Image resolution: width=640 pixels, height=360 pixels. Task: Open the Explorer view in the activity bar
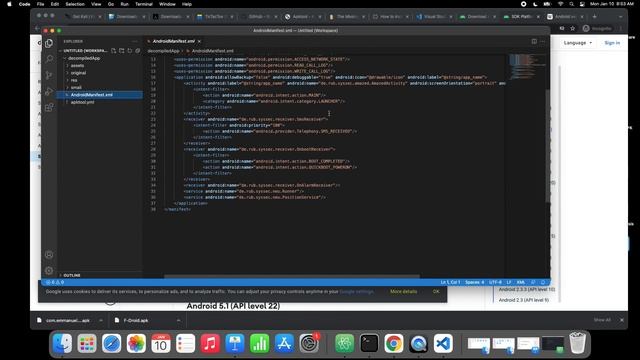pyautogui.click(x=49, y=43)
